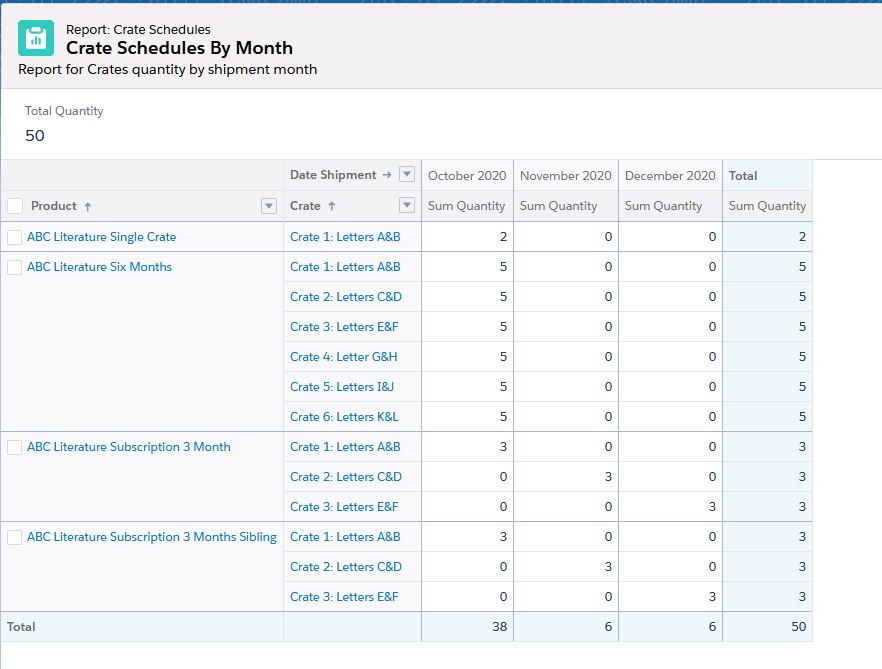Viewport: 882px width, 669px height.
Task: Open the Product column dropdown menu
Action: [x=268, y=206]
